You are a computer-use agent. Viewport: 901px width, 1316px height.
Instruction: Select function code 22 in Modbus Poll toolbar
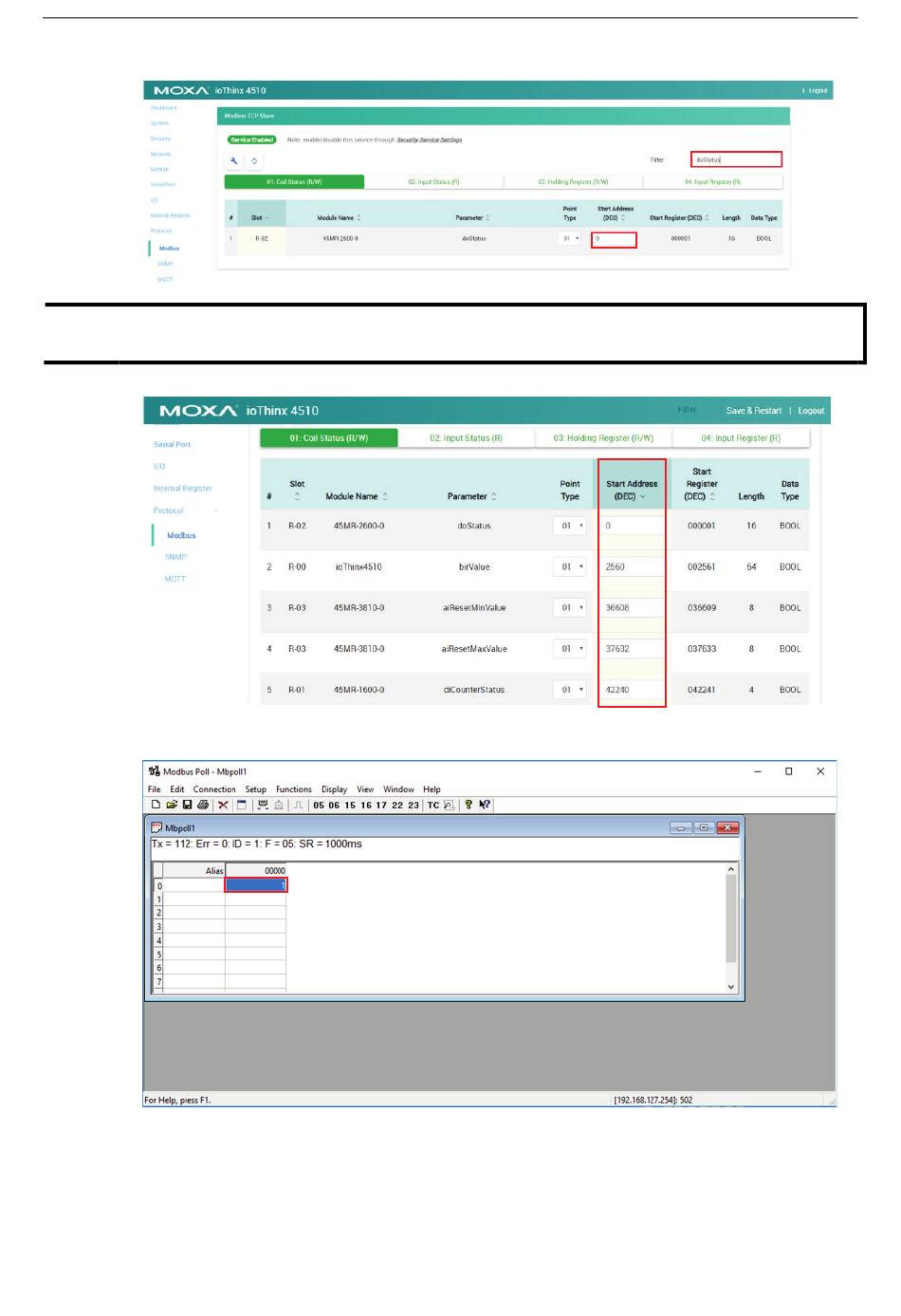coord(397,806)
